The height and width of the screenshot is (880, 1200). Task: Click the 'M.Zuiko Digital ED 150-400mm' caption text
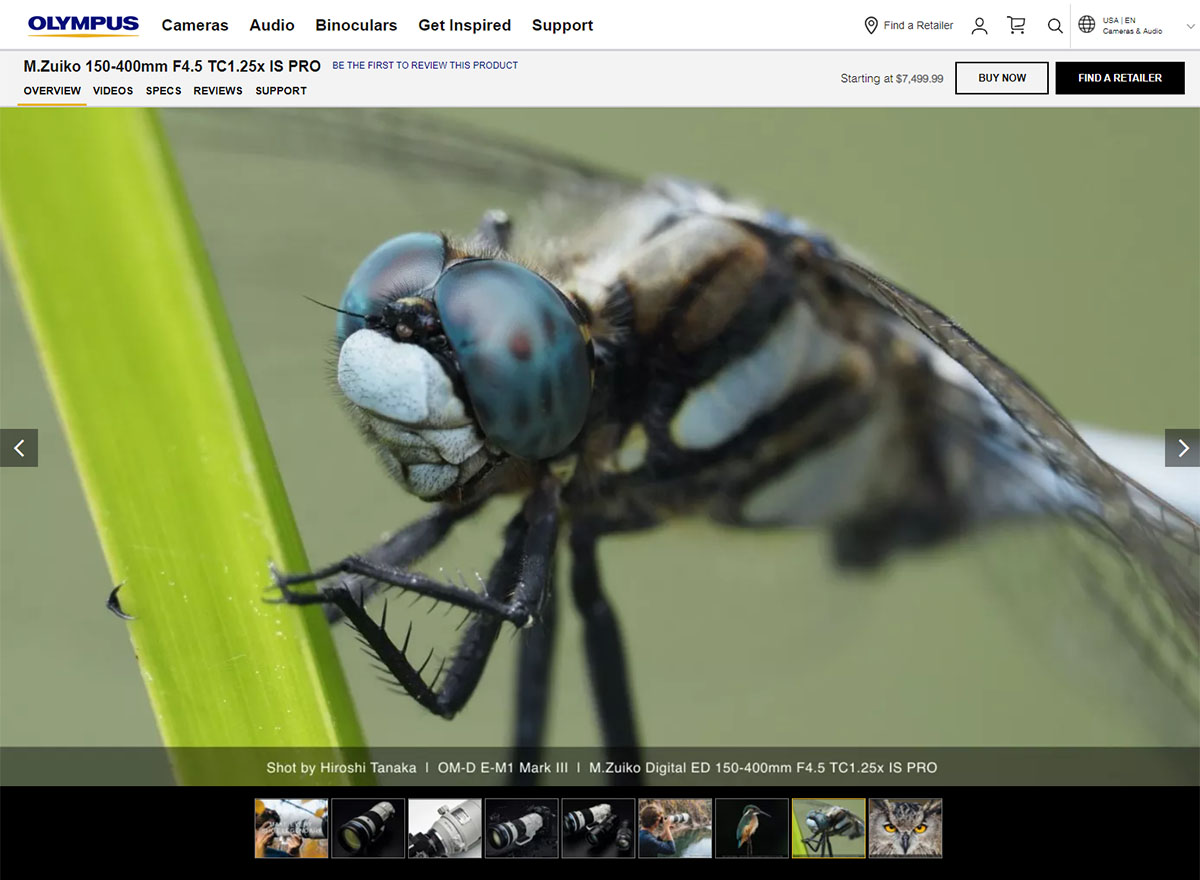coord(763,768)
